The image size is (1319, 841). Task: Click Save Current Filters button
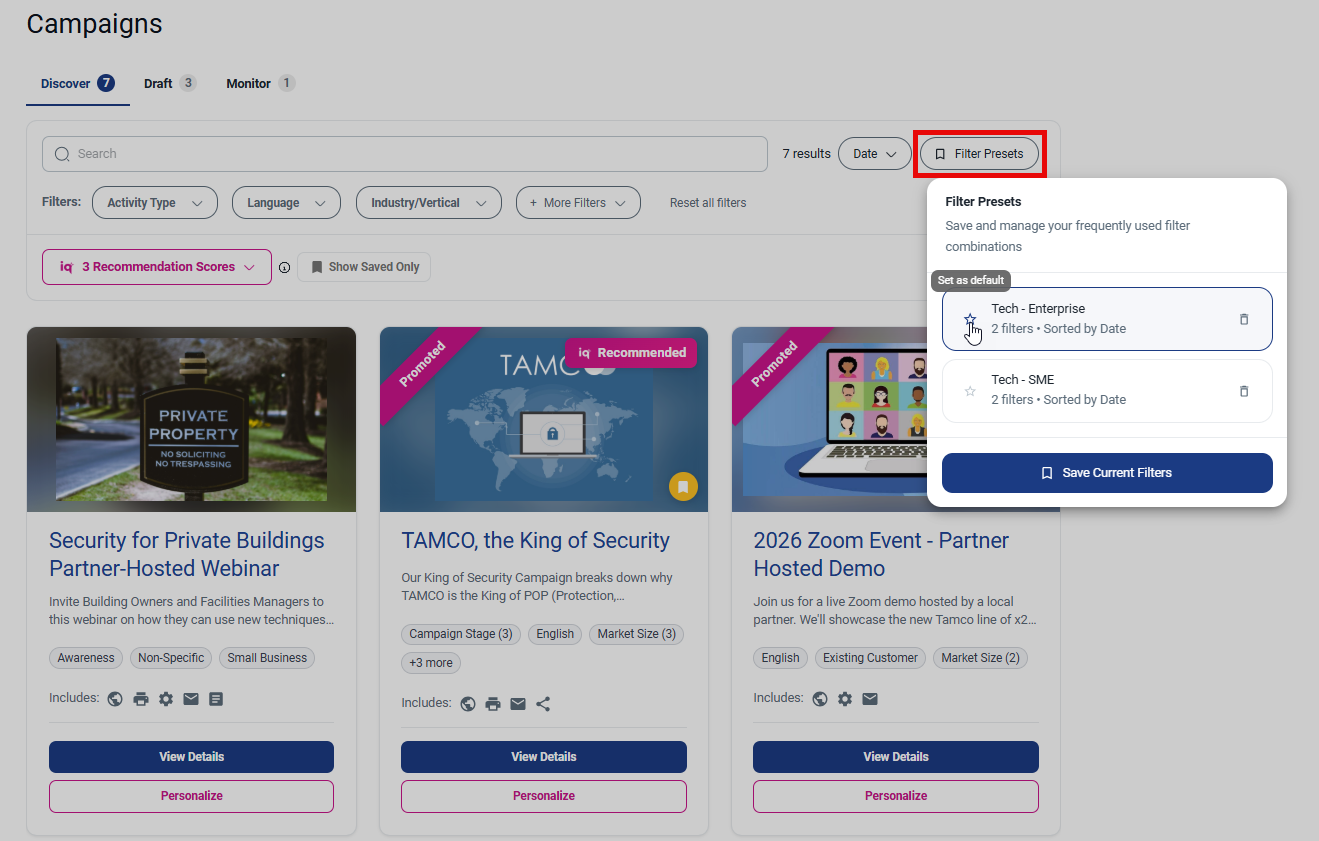click(1107, 473)
